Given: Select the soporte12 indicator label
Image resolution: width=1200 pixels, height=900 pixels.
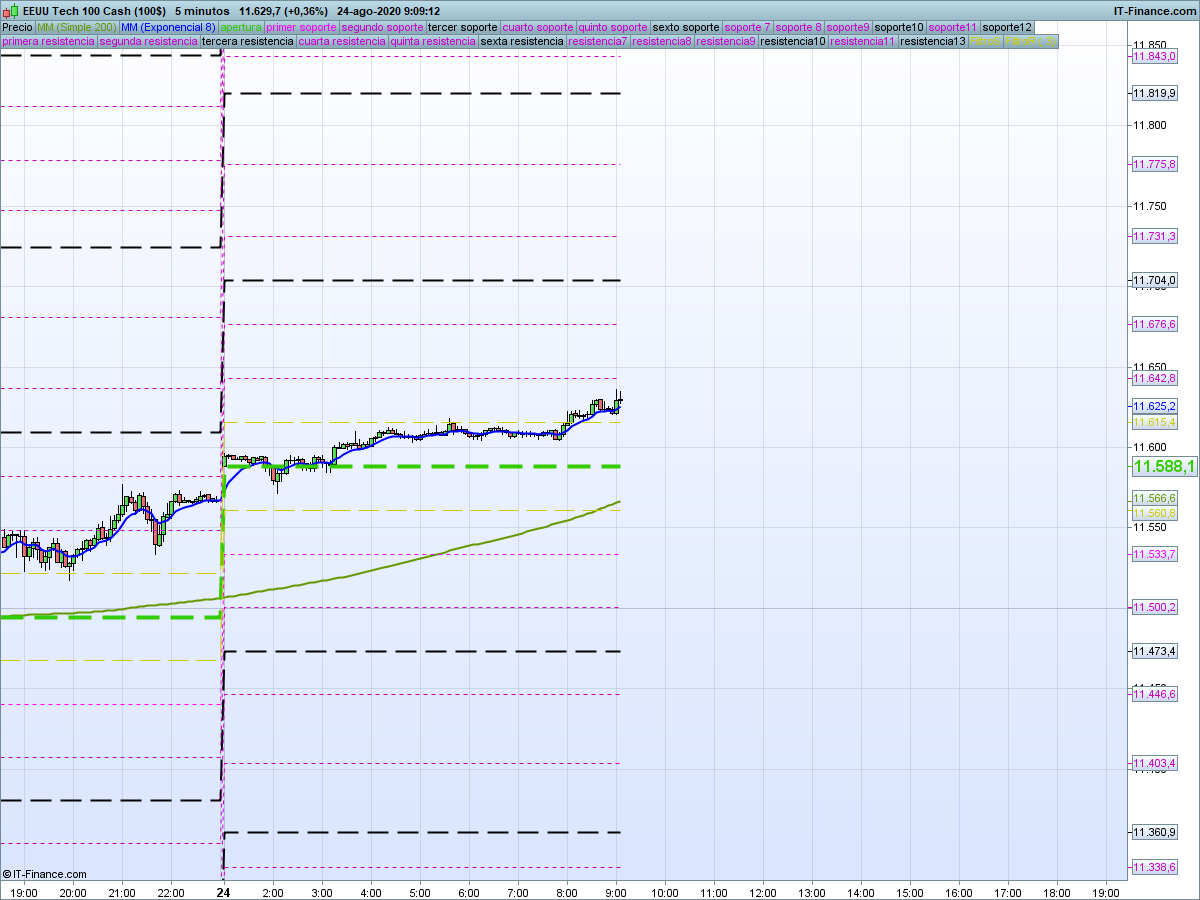Looking at the screenshot, I should [x=1006, y=27].
